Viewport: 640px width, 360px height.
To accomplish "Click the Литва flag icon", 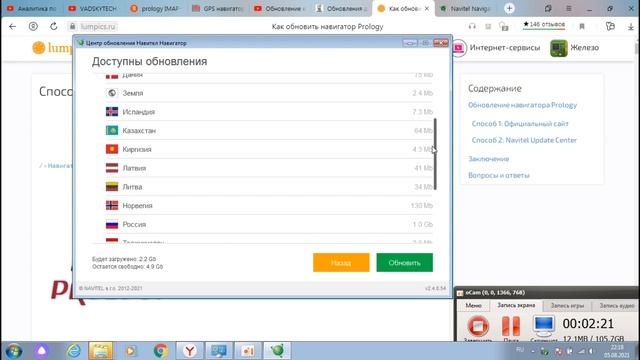I will coord(112,187).
